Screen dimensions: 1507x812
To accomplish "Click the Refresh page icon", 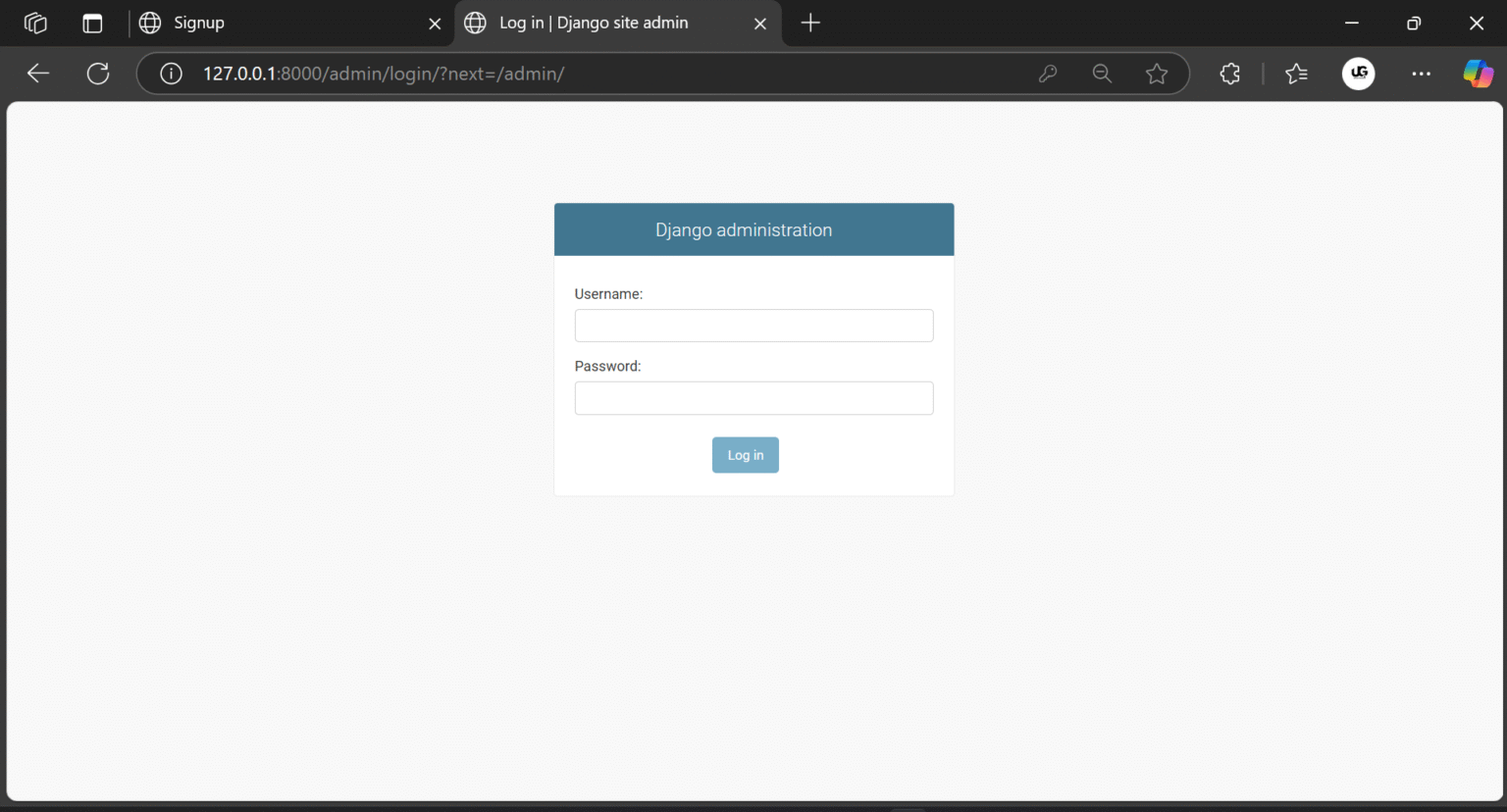I will point(97,73).
